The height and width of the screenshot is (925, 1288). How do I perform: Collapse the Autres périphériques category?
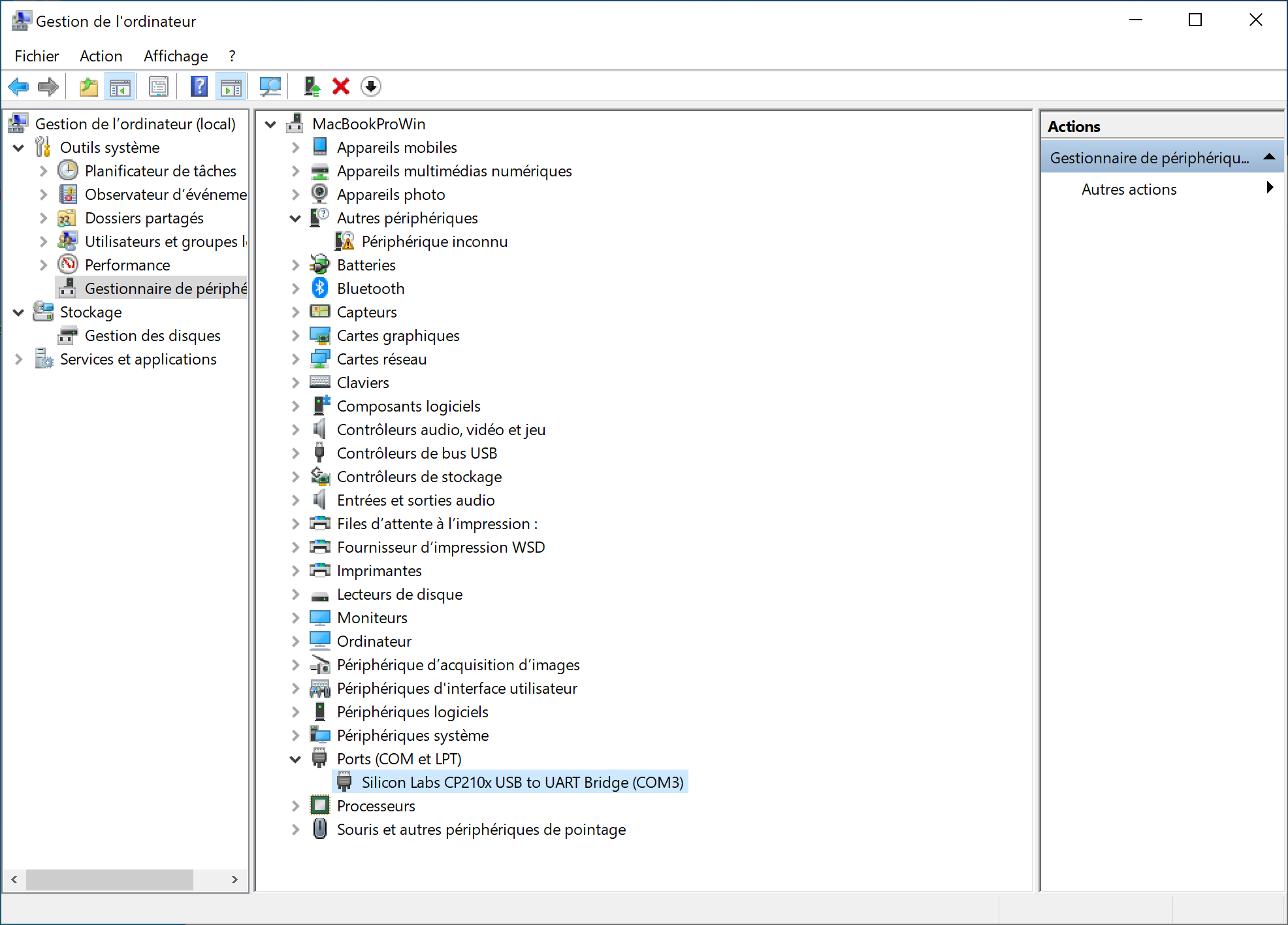pyautogui.click(x=295, y=218)
